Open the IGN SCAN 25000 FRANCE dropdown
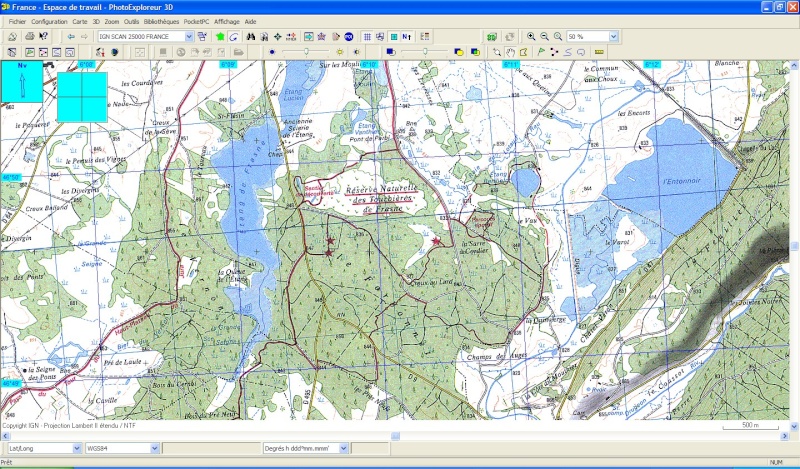Image resolution: width=800 pixels, height=469 pixels. click(x=189, y=37)
